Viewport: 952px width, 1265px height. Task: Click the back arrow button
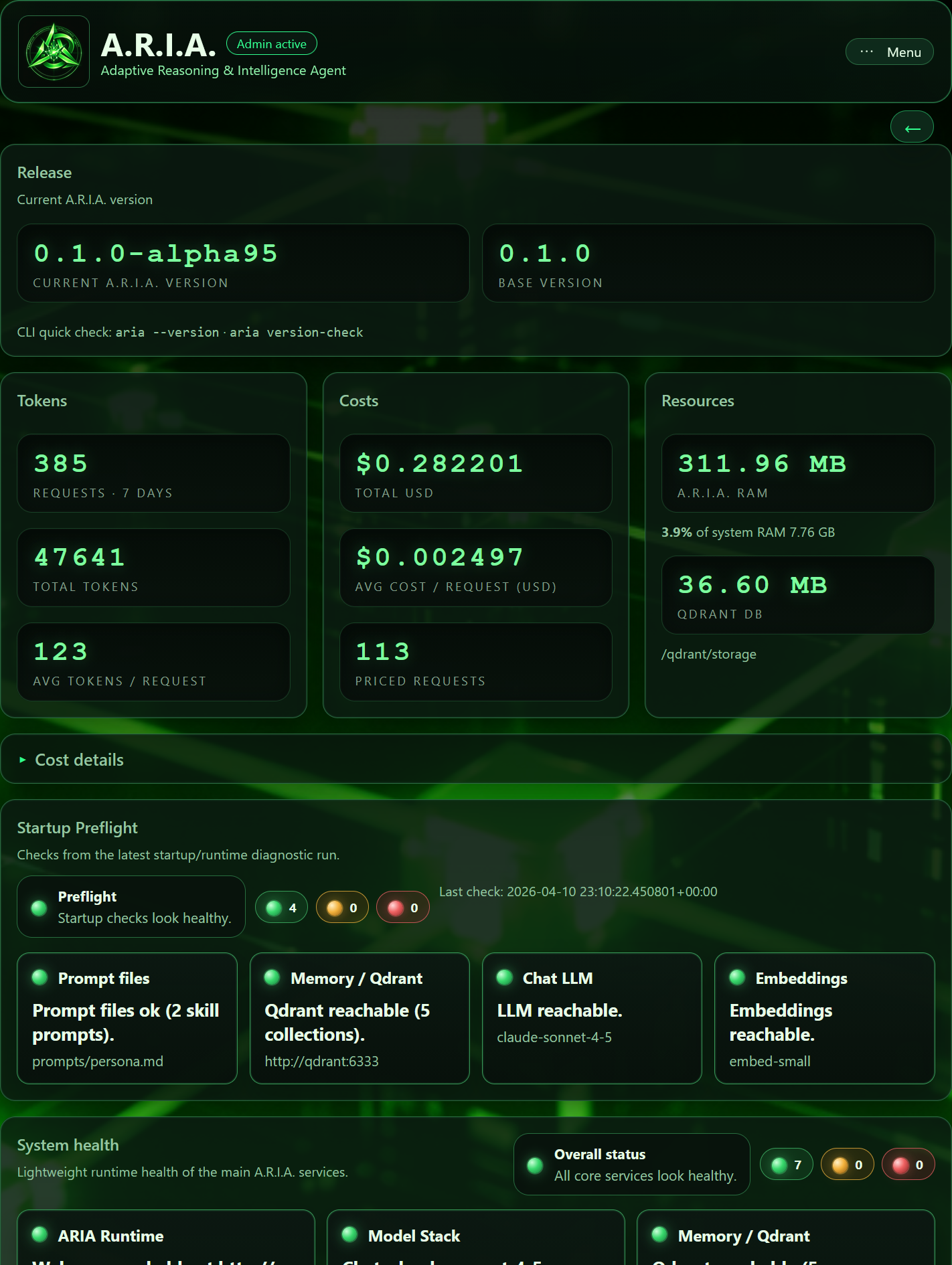[912, 128]
